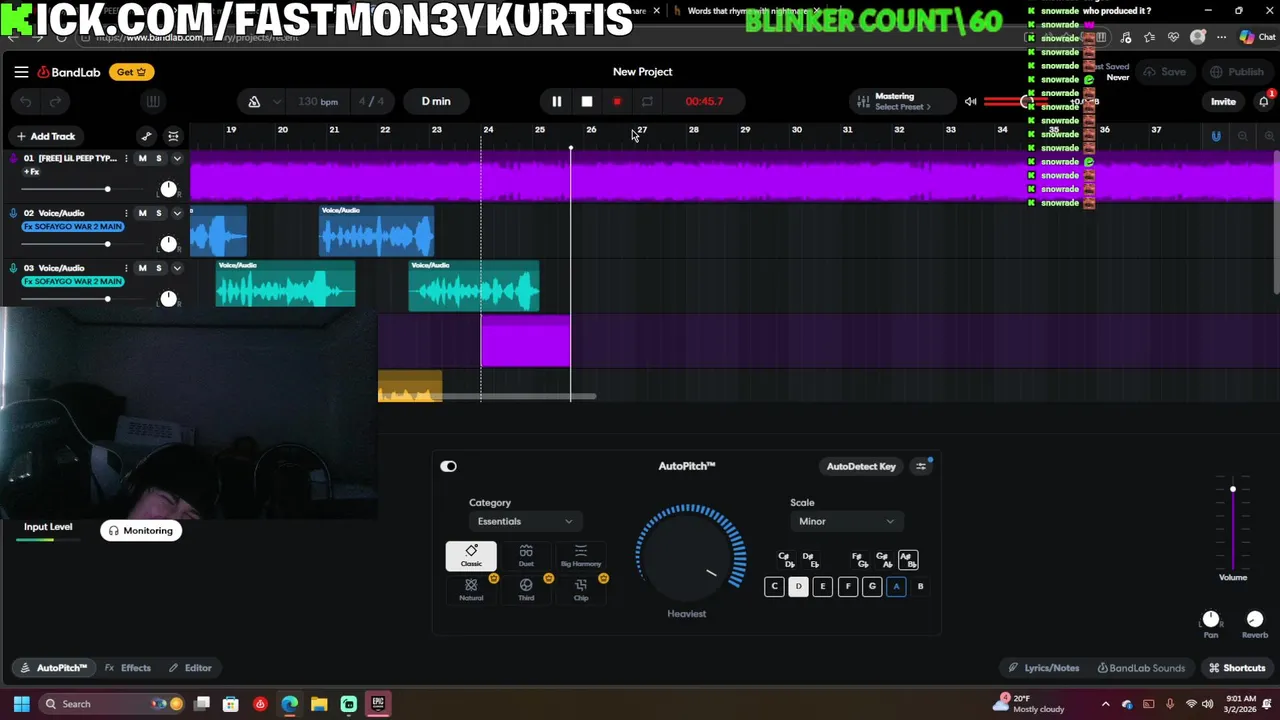1280x720 pixels.
Task: Toggle the metronome icon
Action: click(254, 101)
